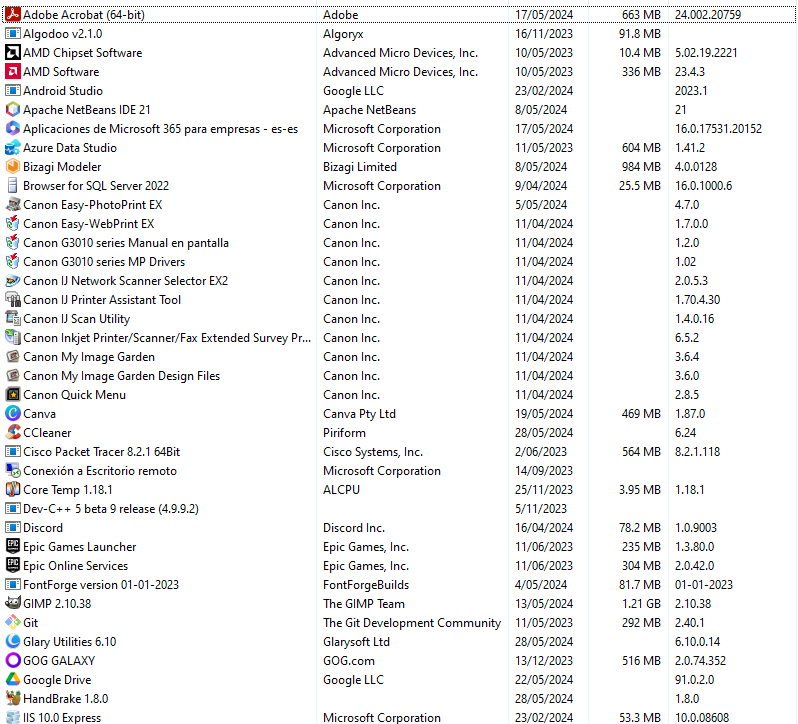Select Dev-C++ 5 beta 9 release entry

pos(111,508)
